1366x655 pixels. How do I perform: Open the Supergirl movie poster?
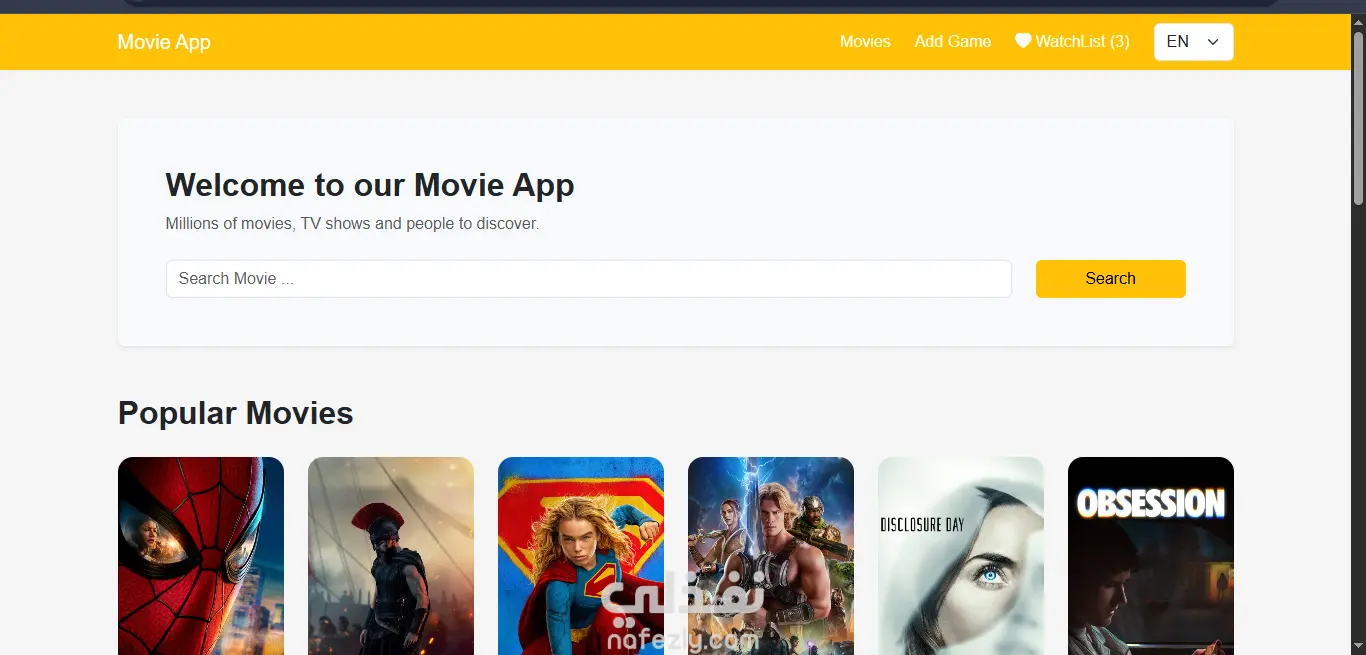[x=581, y=556]
